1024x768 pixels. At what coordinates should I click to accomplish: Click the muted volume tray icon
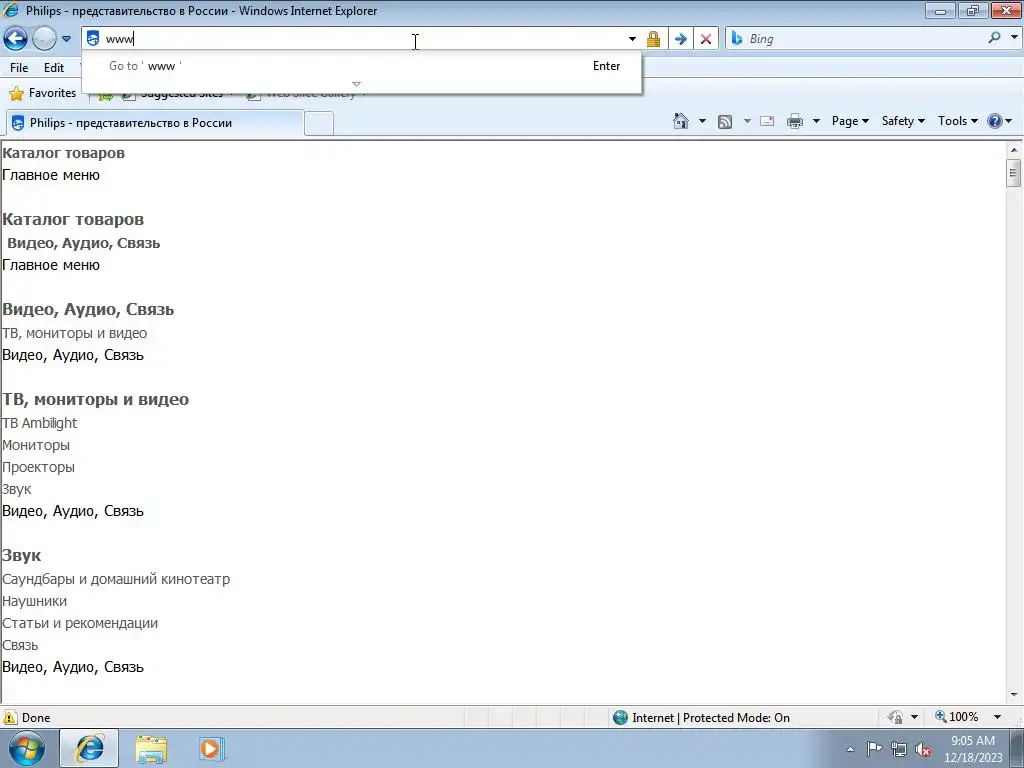(923, 750)
